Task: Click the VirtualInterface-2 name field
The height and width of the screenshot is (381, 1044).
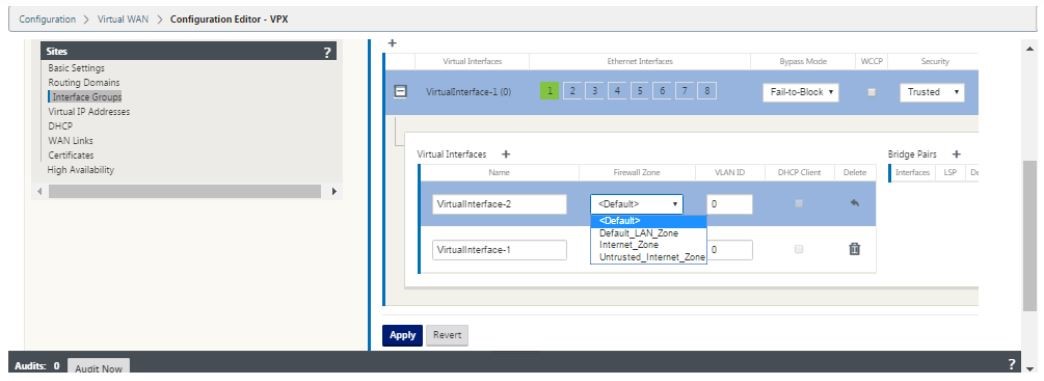Action: pos(499,204)
